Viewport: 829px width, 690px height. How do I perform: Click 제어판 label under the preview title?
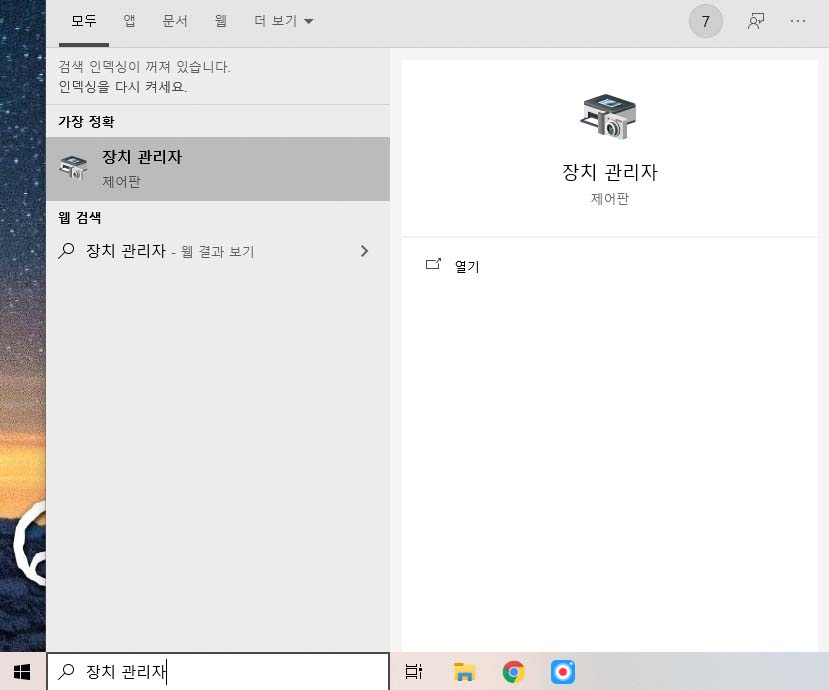(610, 199)
